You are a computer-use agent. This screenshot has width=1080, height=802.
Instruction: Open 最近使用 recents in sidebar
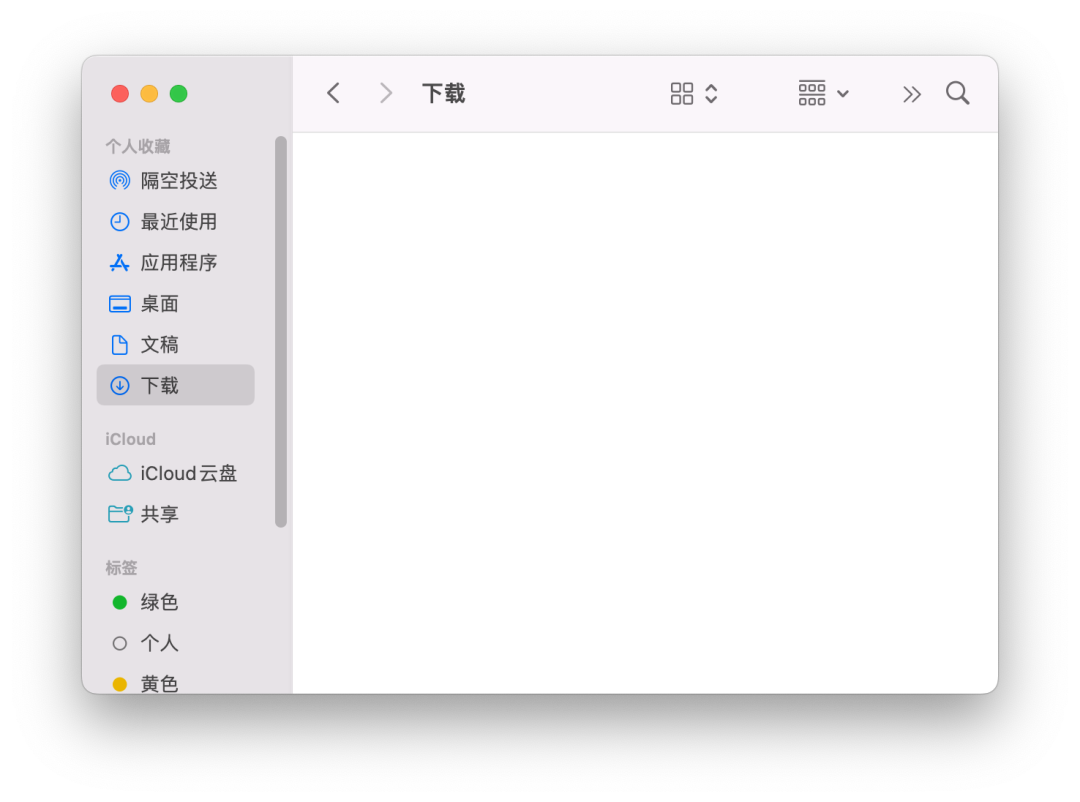pyautogui.click(x=176, y=222)
